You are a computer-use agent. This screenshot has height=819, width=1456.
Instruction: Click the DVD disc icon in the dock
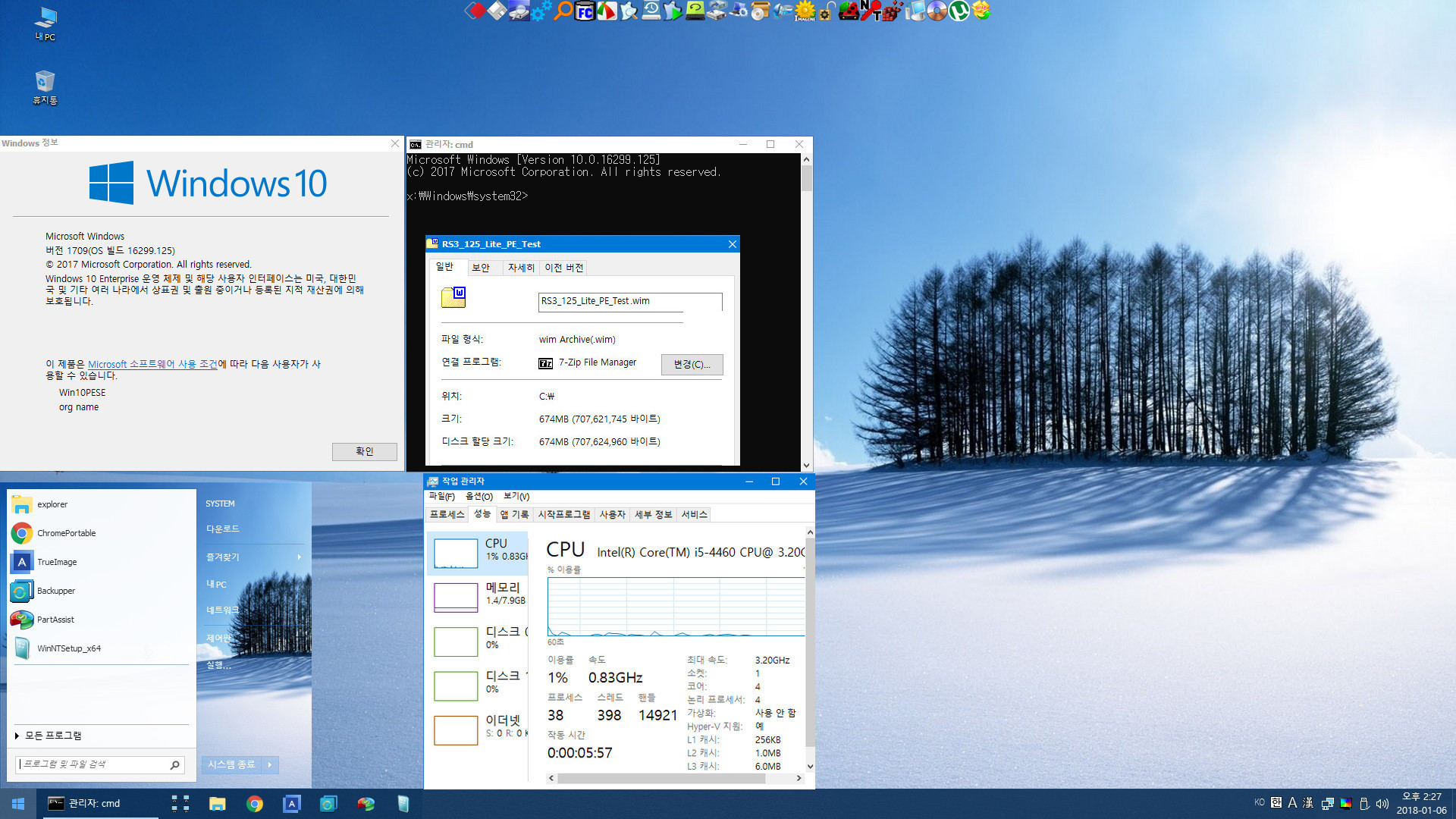click(x=937, y=11)
